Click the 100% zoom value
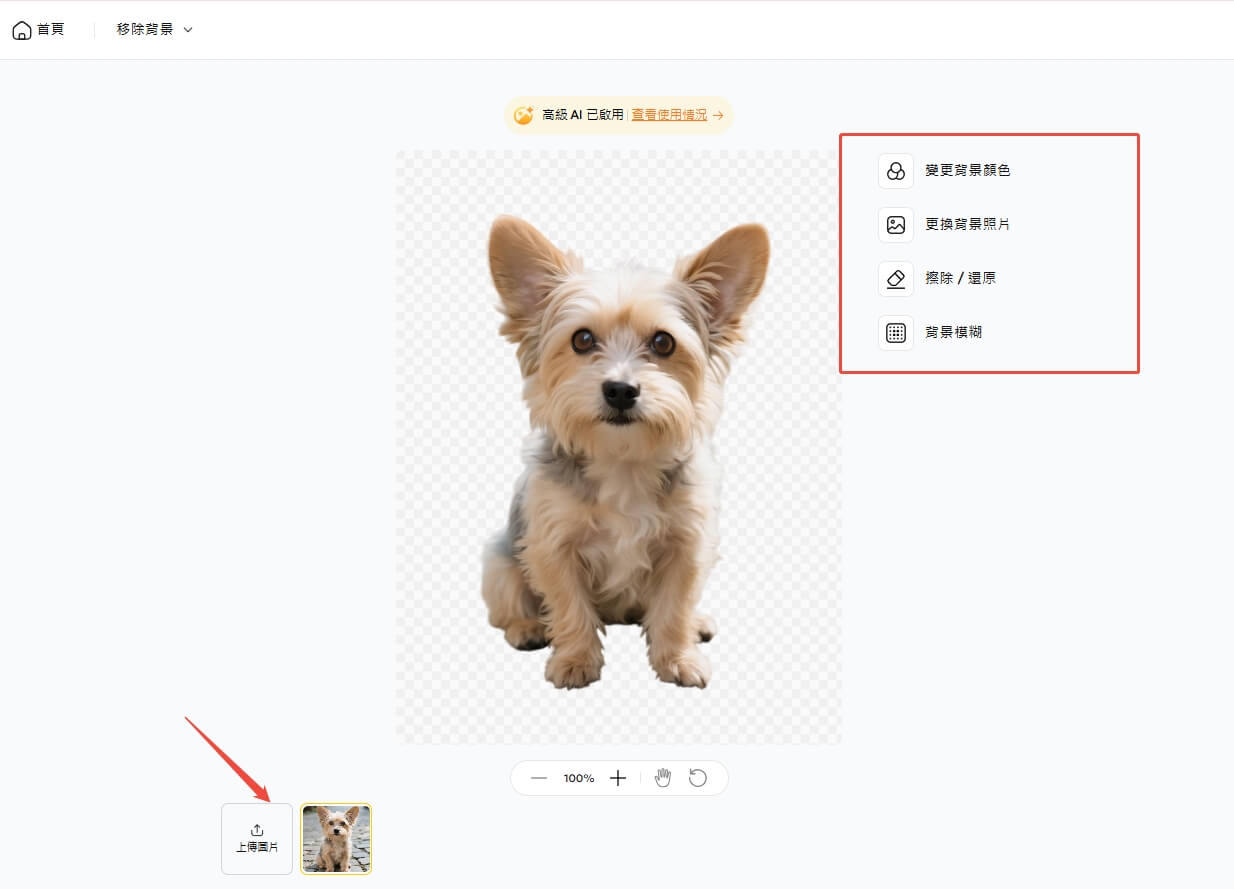The image size is (1234, 889). pyautogui.click(x=579, y=778)
